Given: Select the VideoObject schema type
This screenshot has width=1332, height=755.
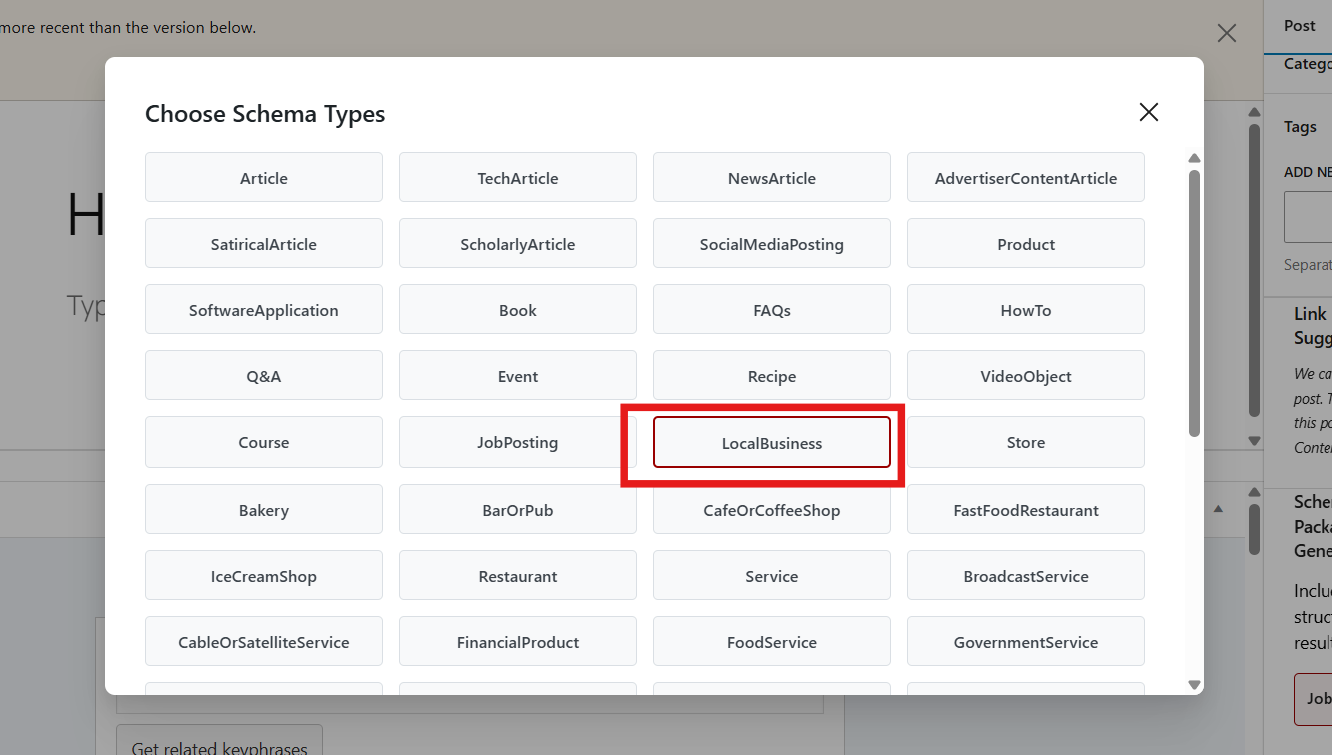Looking at the screenshot, I should [x=1026, y=376].
